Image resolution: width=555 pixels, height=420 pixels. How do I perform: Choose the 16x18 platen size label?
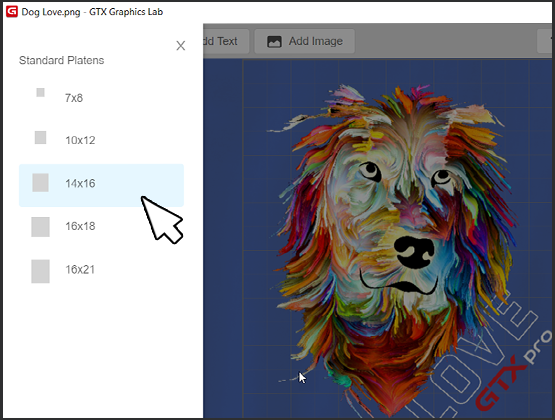click(80, 226)
